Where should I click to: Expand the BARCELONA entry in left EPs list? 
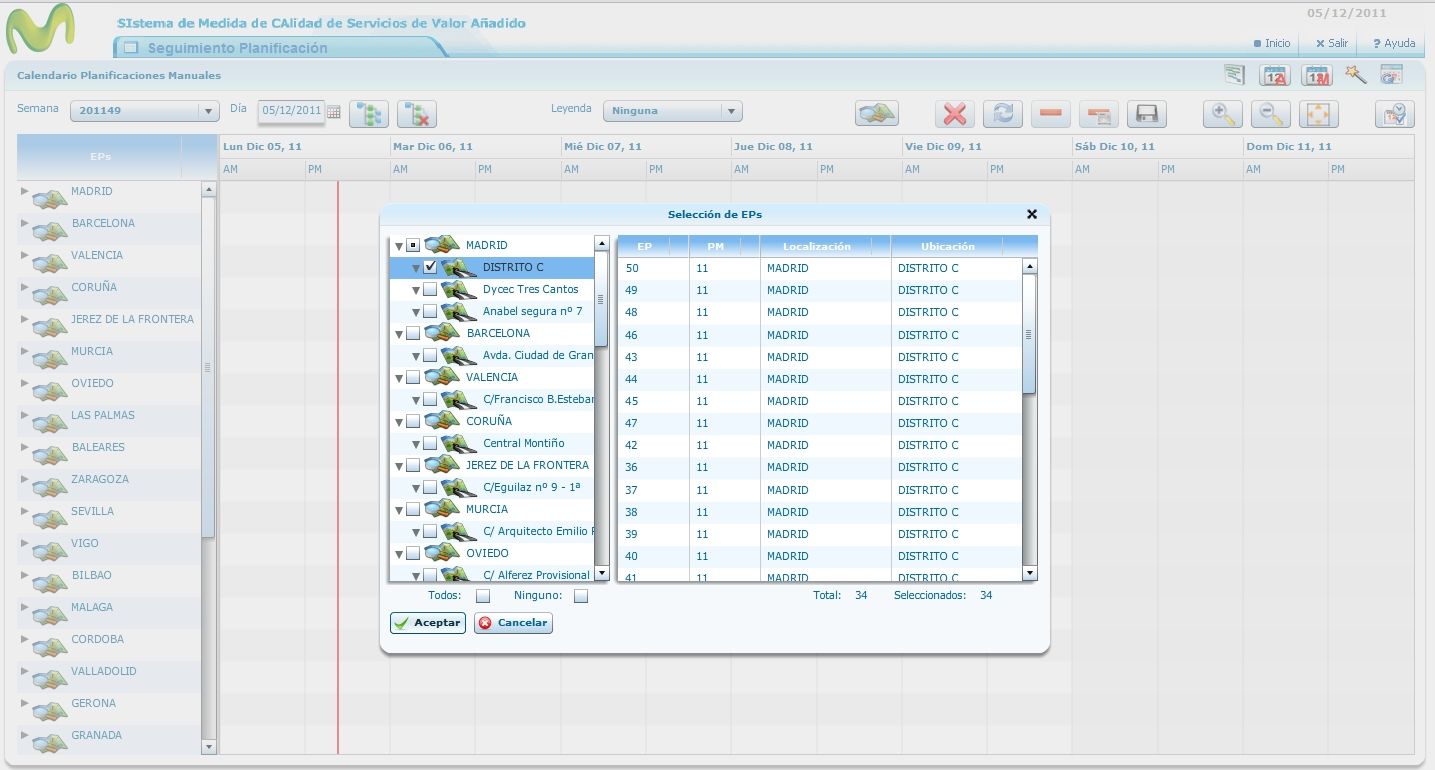tap(25, 223)
